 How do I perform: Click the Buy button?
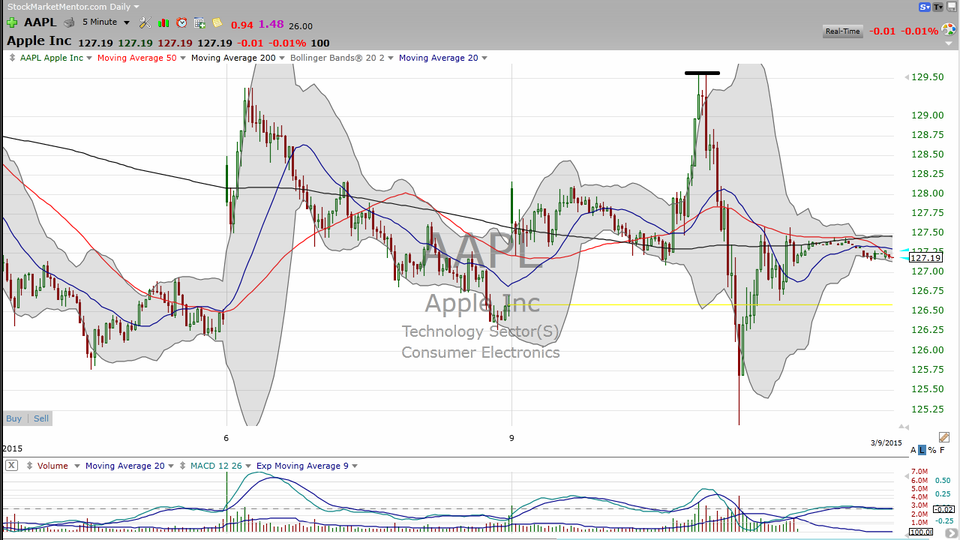[13, 419]
